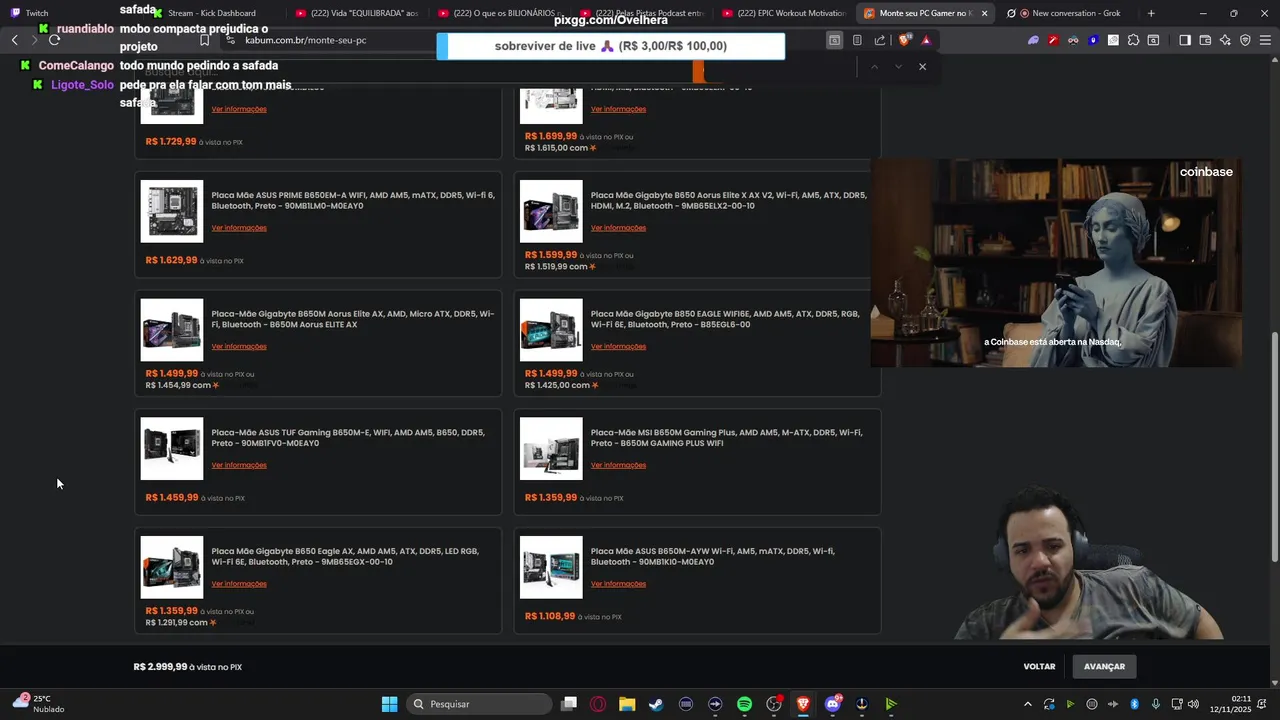
Task: Open Brave Shields lion icon
Action: coord(905,40)
